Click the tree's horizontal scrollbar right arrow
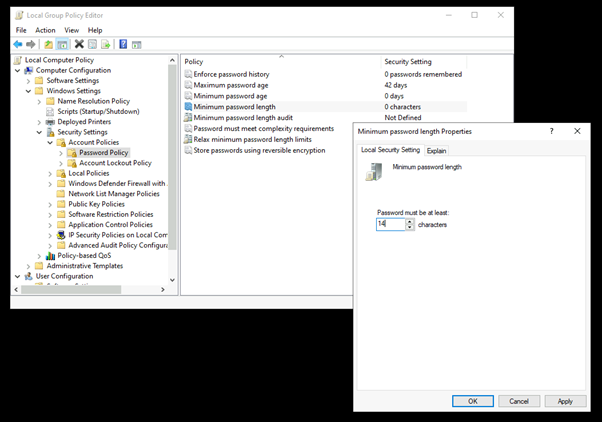This screenshot has width=602, height=422. tap(163, 290)
